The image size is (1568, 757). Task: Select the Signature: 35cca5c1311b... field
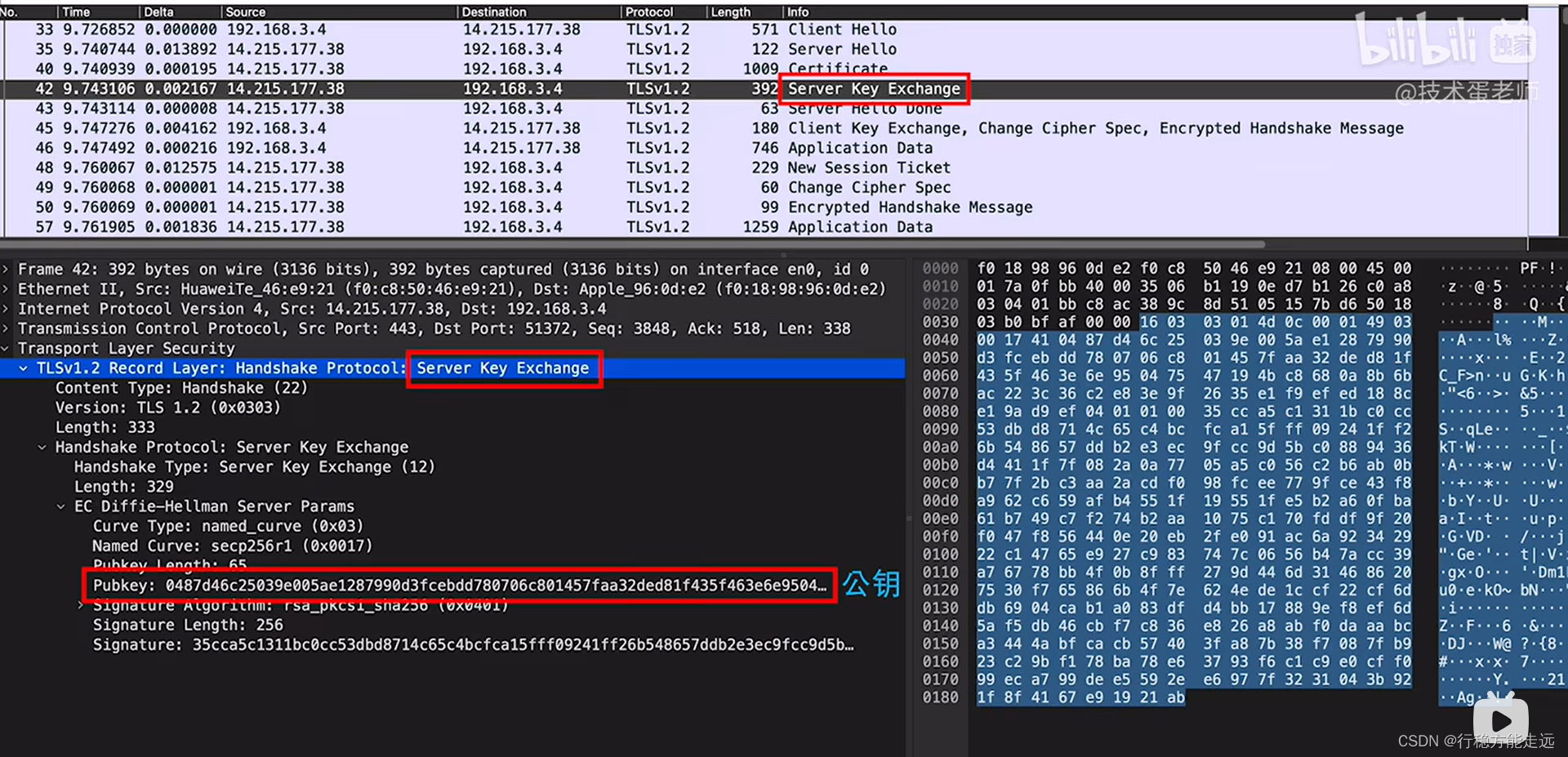[473, 644]
